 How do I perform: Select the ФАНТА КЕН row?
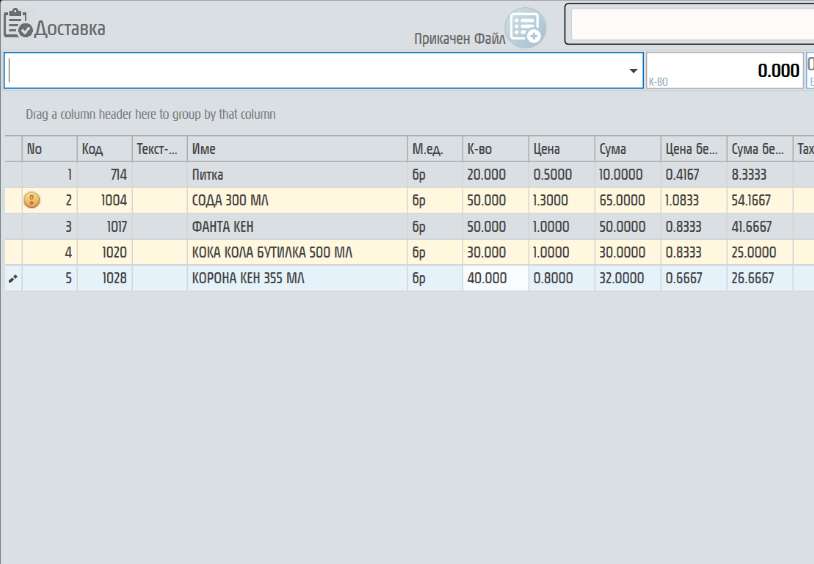tap(297, 227)
